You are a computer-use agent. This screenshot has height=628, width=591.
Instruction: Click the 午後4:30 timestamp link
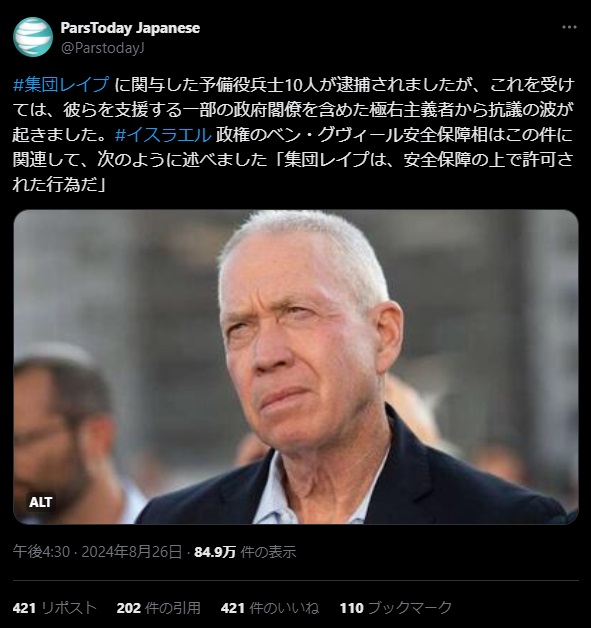pos(41,552)
